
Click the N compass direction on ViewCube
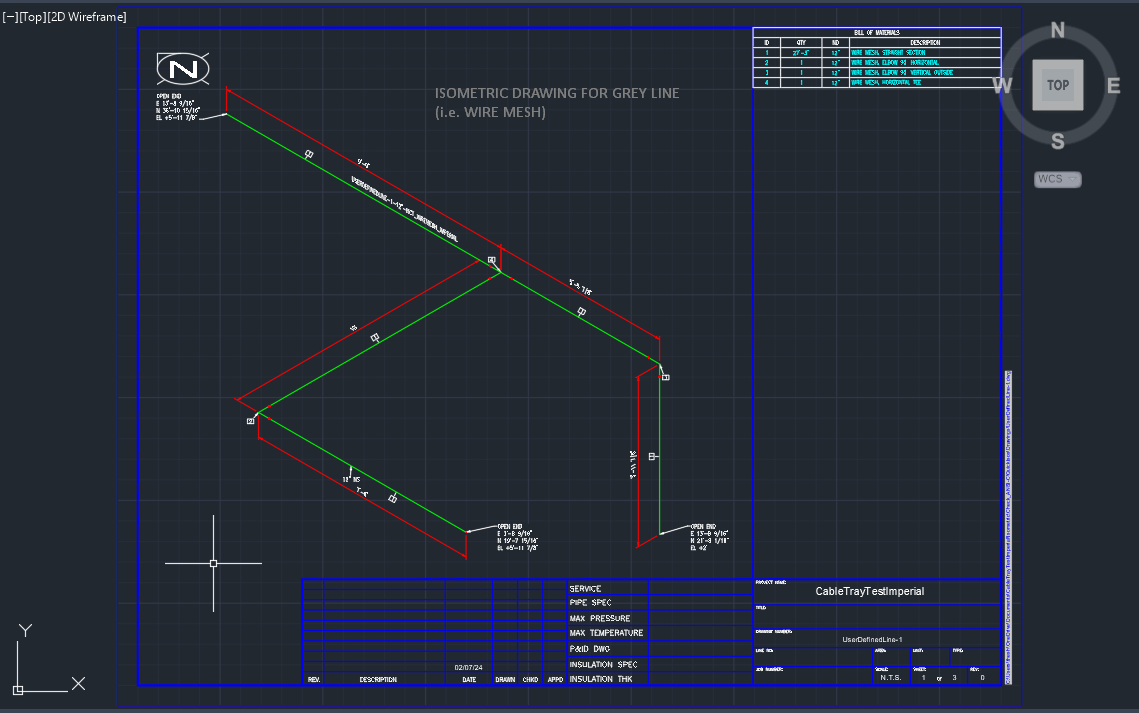coord(1058,30)
